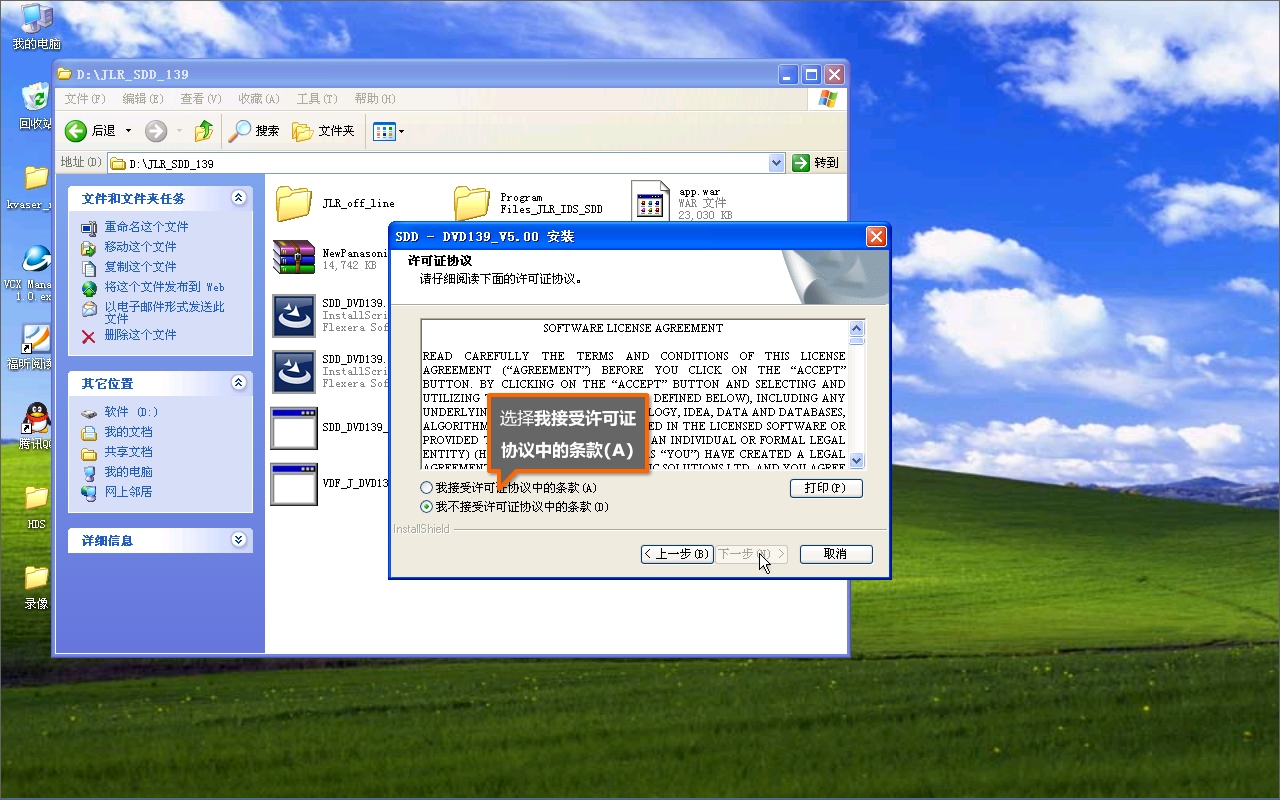
Task: Click 以电子邮件形式发送此文件 link
Action: (x=165, y=313)
